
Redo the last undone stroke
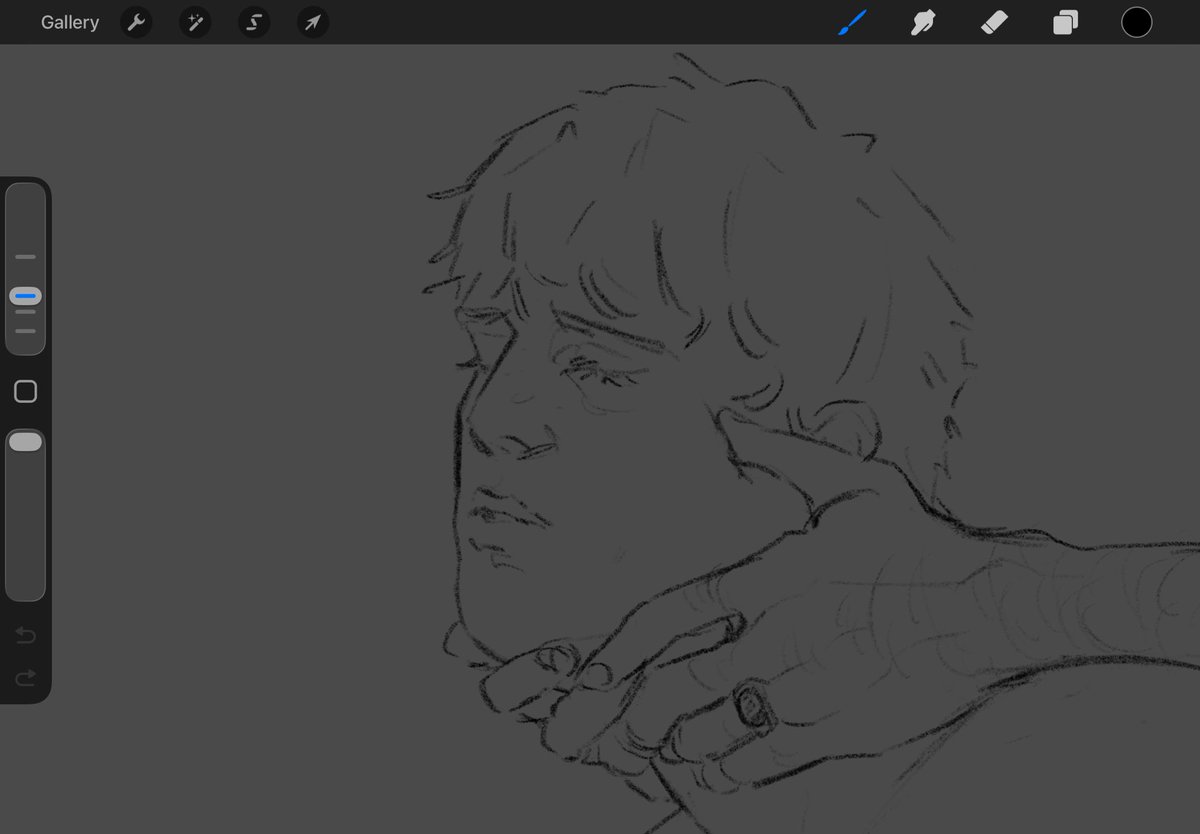(25, 677)
